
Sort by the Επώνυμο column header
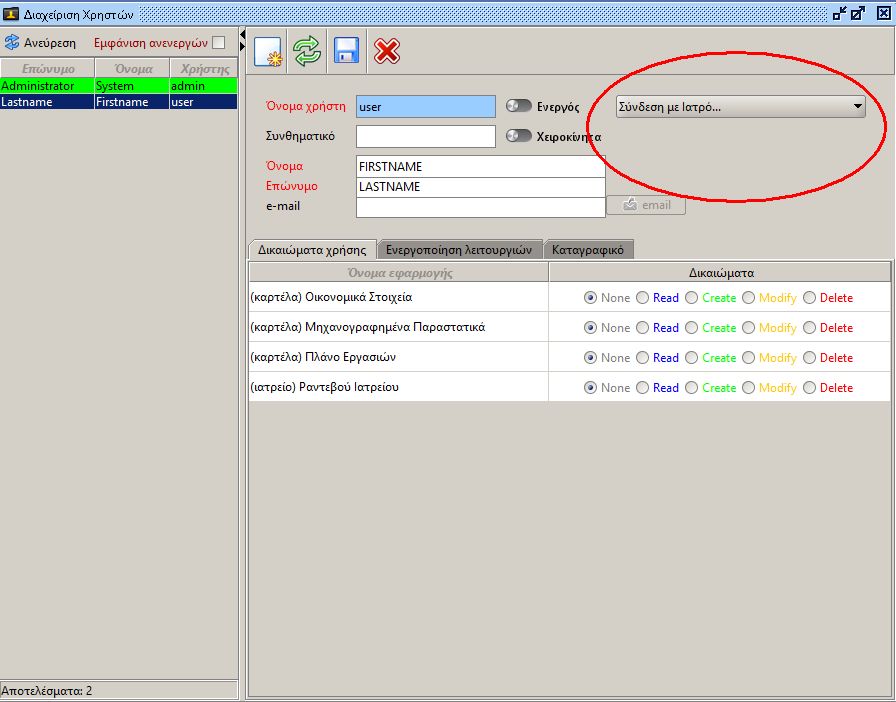(x=47, y=69)
